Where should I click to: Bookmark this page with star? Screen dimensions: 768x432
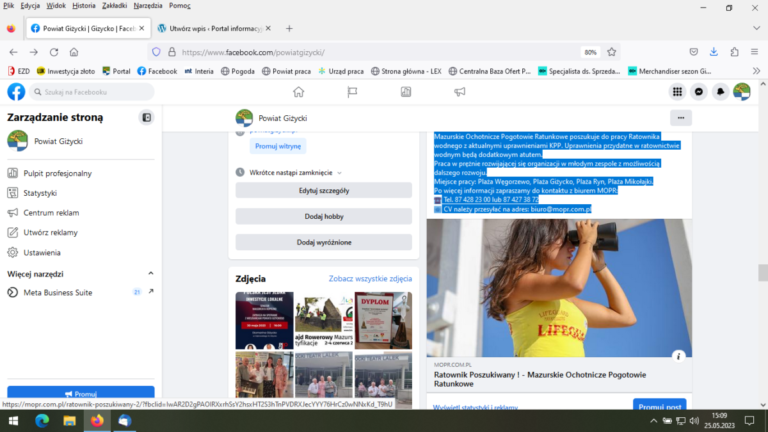click(612, 52)
